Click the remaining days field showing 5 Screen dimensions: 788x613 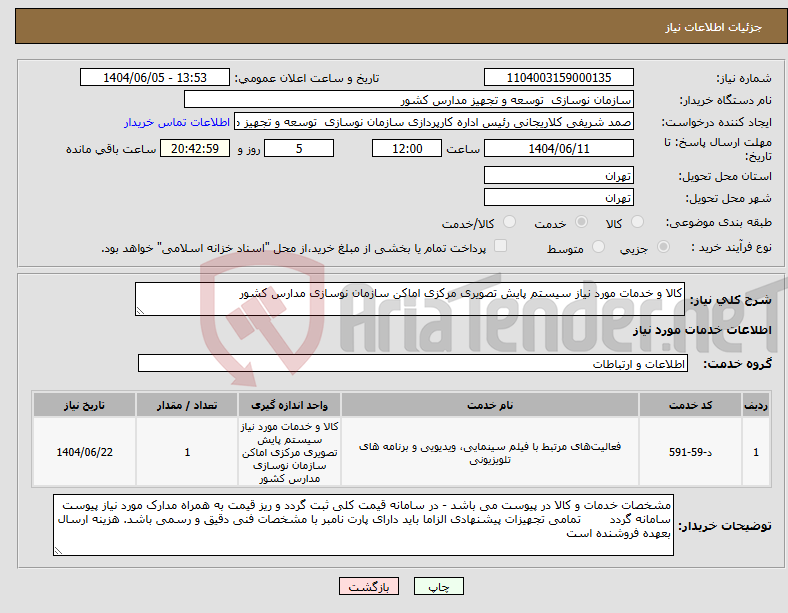click(x=299, y=148)
